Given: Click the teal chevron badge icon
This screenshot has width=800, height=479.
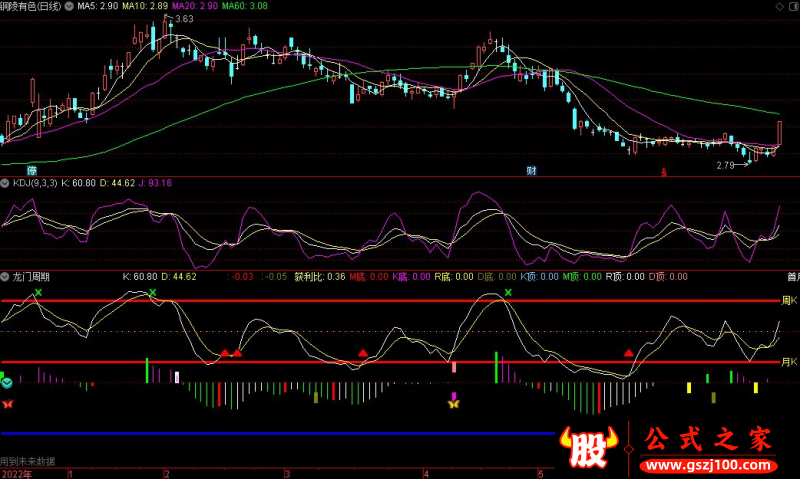Looking at the screenshot, I should tap(6, 382).
